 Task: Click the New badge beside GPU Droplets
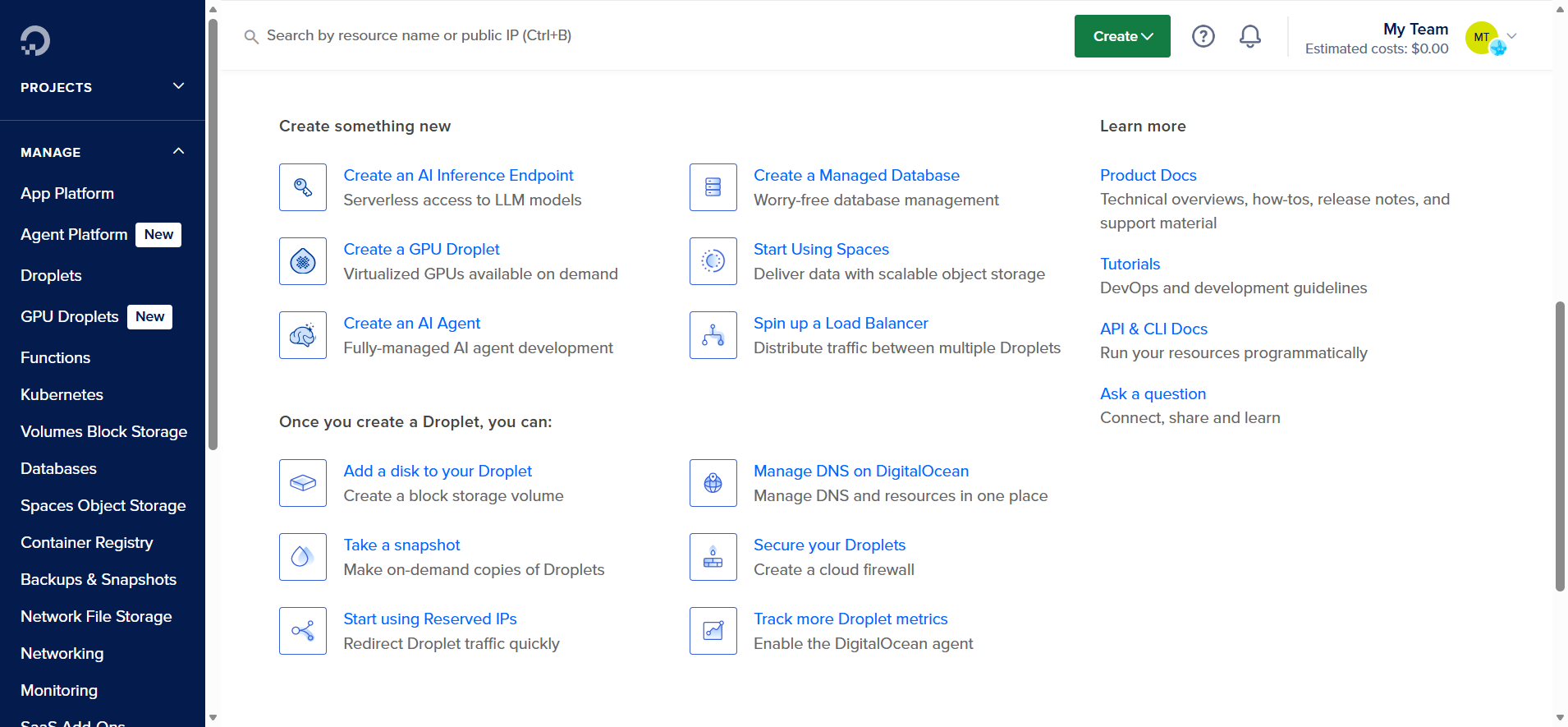[x=149, y=316]
